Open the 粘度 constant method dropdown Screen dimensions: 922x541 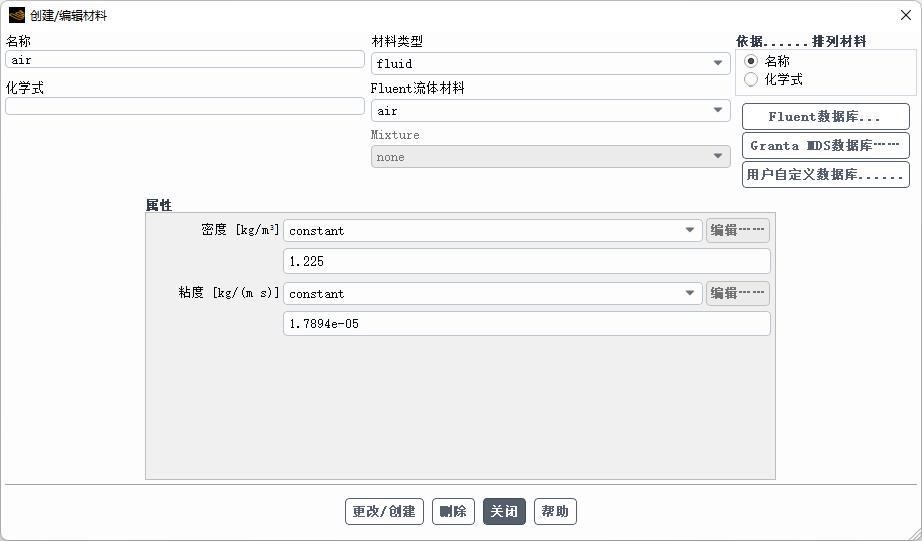pyautogui.click(x=493, y=293)
